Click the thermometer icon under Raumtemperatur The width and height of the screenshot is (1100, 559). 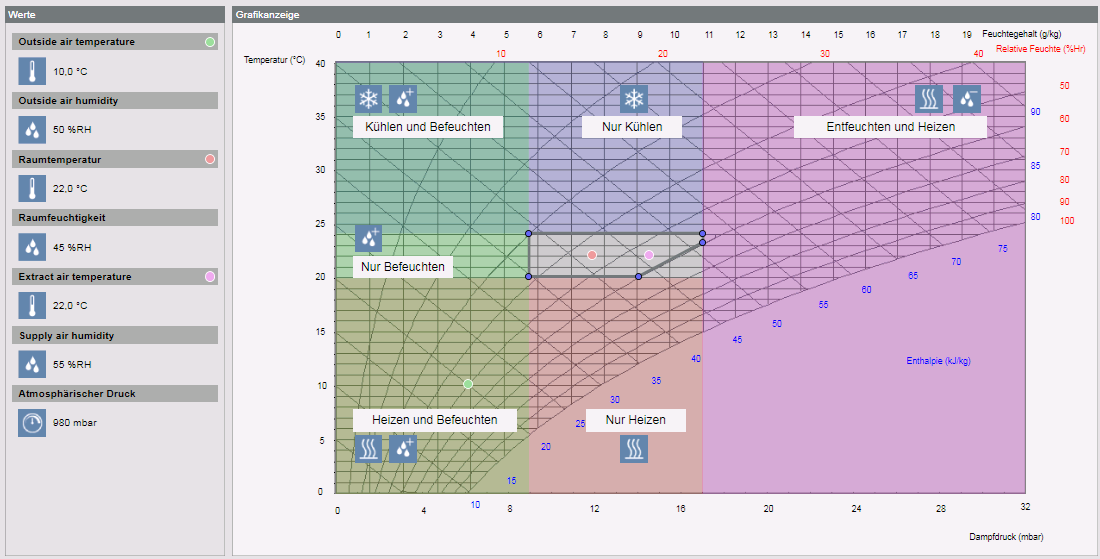[32, 189]
